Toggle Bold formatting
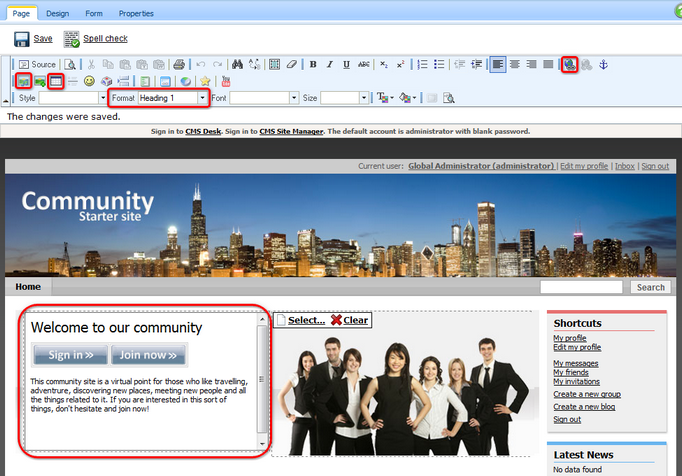Screen dimensions: 682x476 point(313,64)
